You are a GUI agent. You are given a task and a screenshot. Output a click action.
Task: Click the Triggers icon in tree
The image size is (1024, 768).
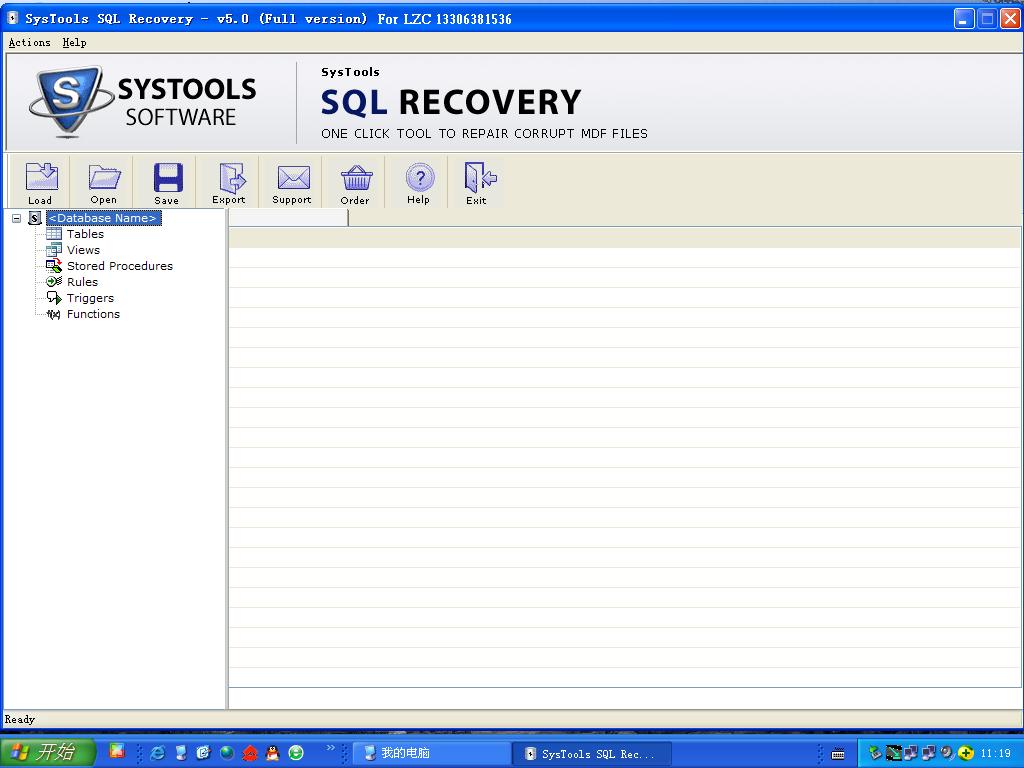[x=54, y=298]
